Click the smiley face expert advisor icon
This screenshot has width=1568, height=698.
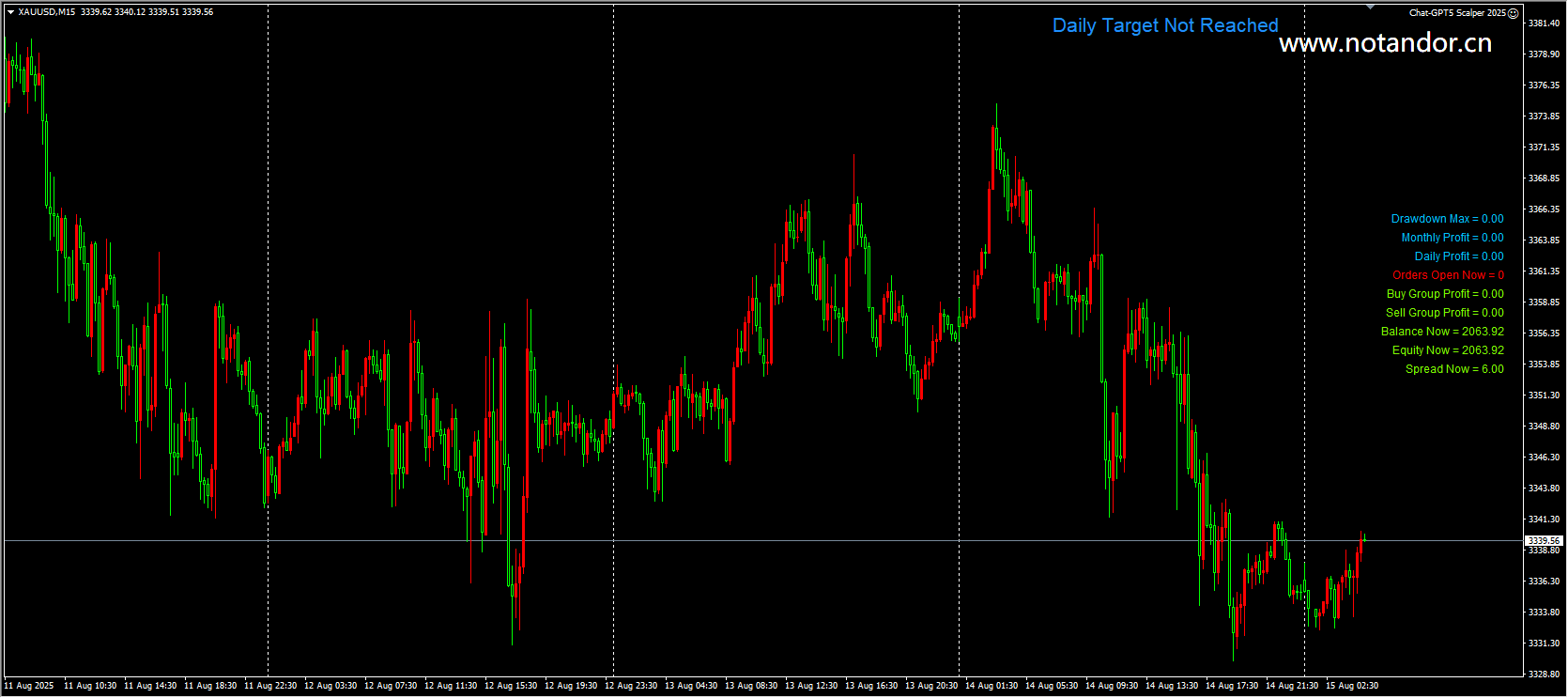point(1513,13)
